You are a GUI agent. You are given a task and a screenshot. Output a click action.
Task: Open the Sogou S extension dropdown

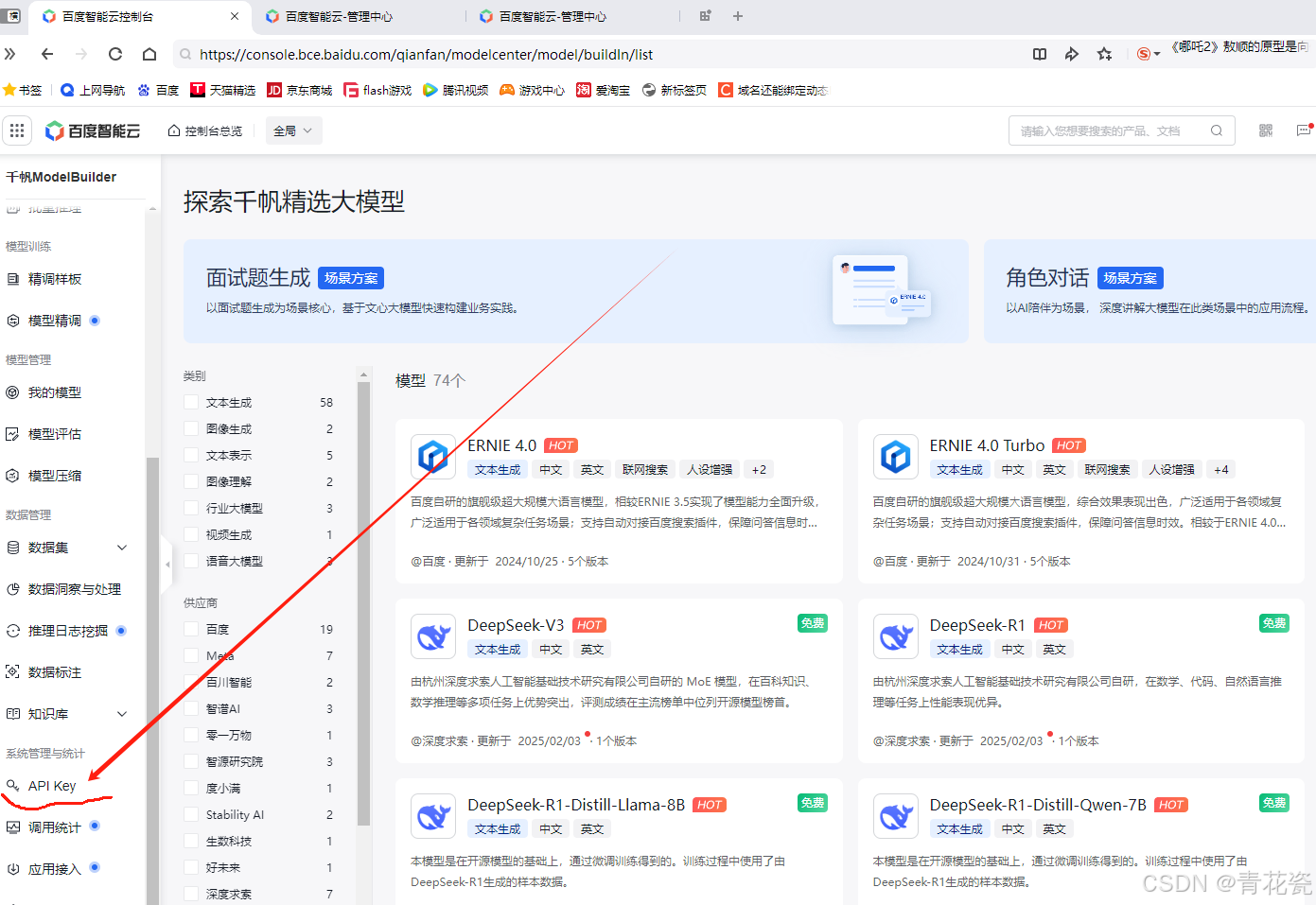[x=1149, y=54]
